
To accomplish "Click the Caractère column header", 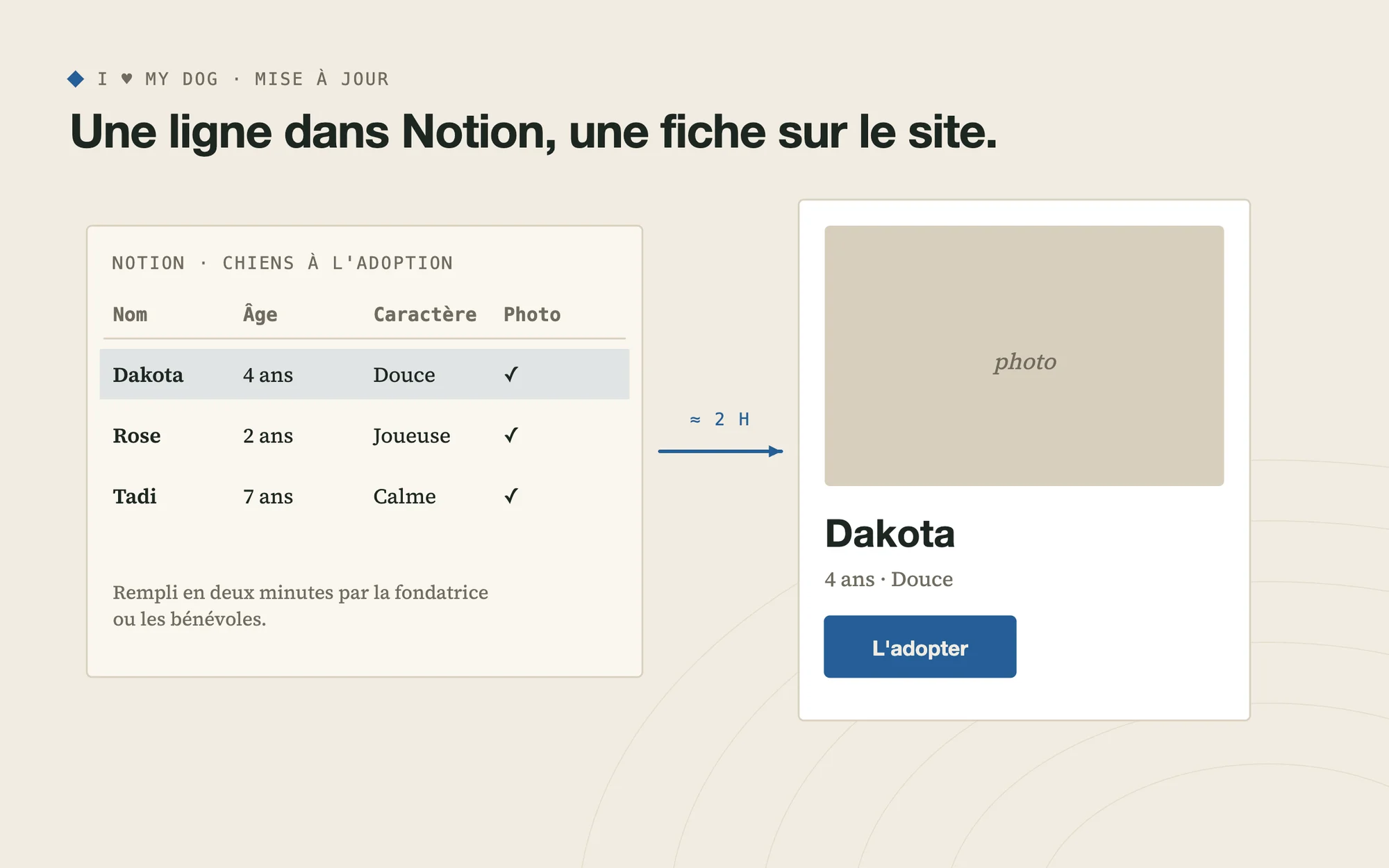I will 425,315.
